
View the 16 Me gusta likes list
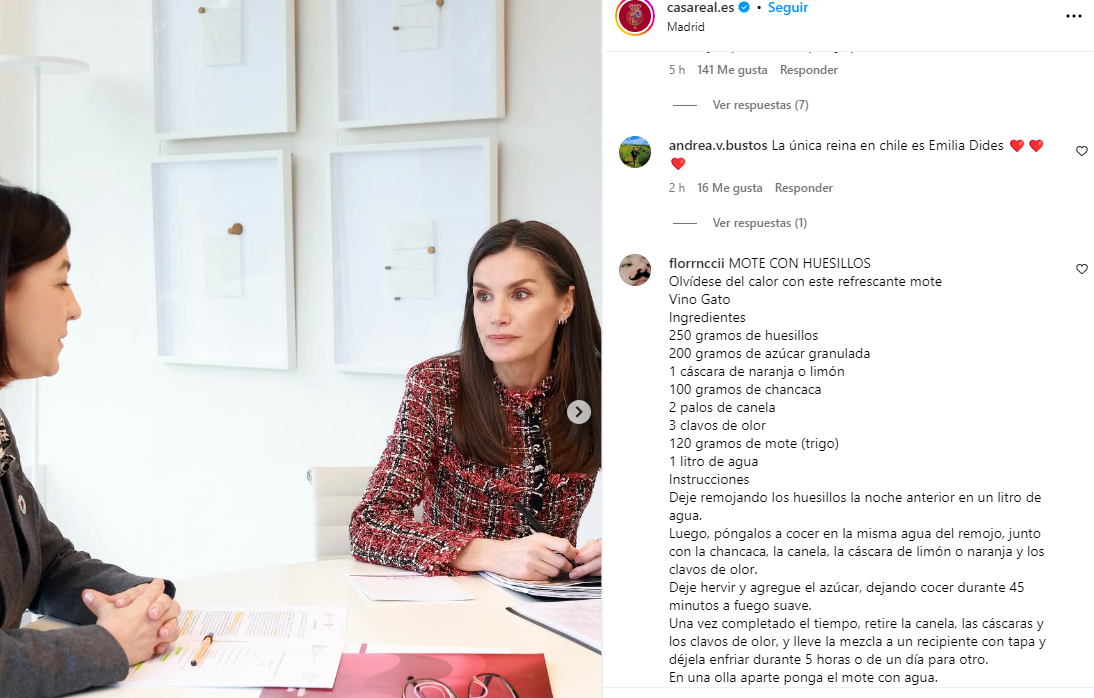pos(730,188)
